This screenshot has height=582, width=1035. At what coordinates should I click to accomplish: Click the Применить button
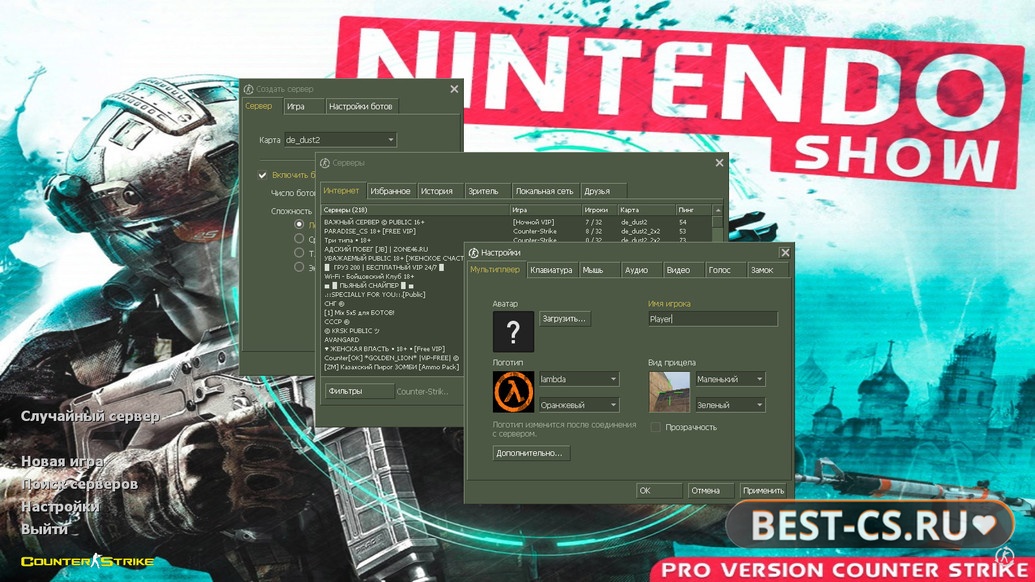tap(762, 490)
